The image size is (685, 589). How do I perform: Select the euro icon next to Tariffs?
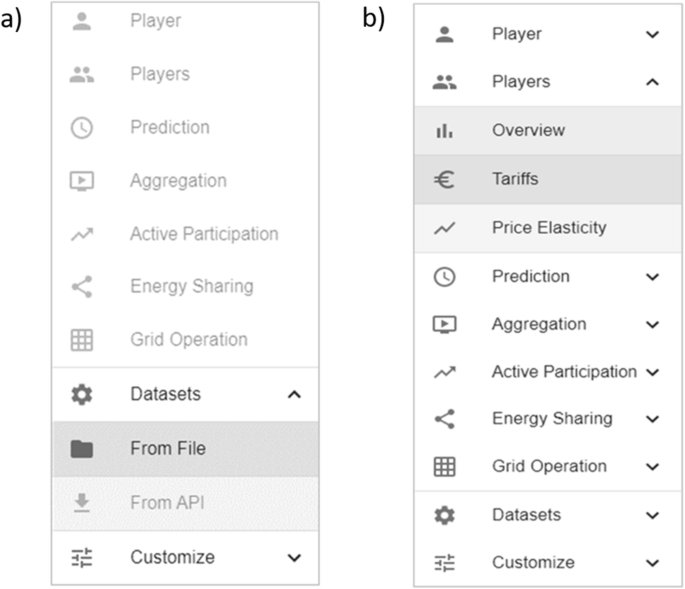coord(444,179)
